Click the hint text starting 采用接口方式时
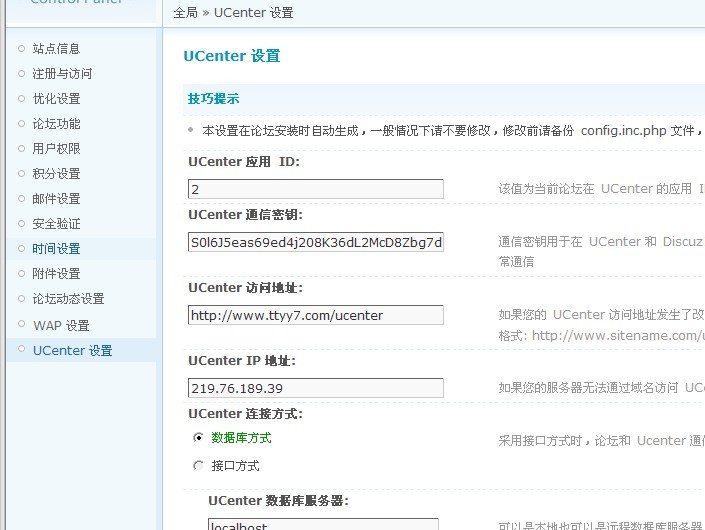The image size is (705, 530). pos(601,441)
